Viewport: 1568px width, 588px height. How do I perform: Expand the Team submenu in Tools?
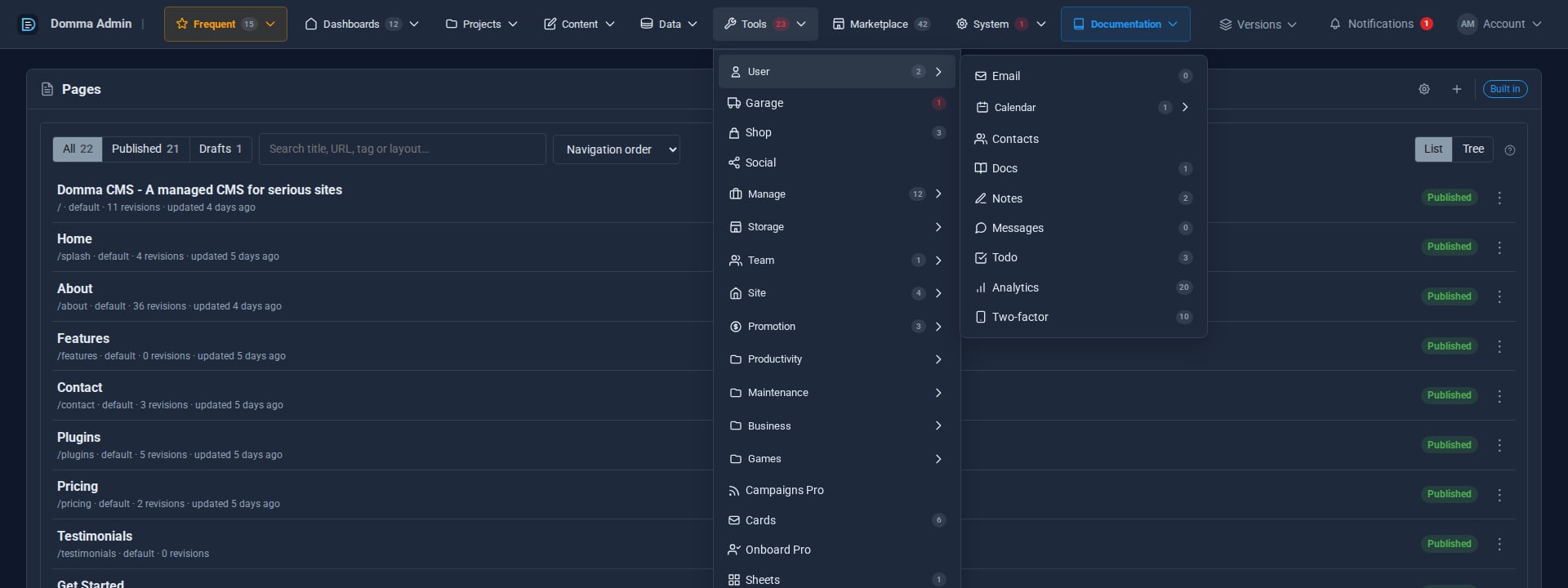coord(837,261)
